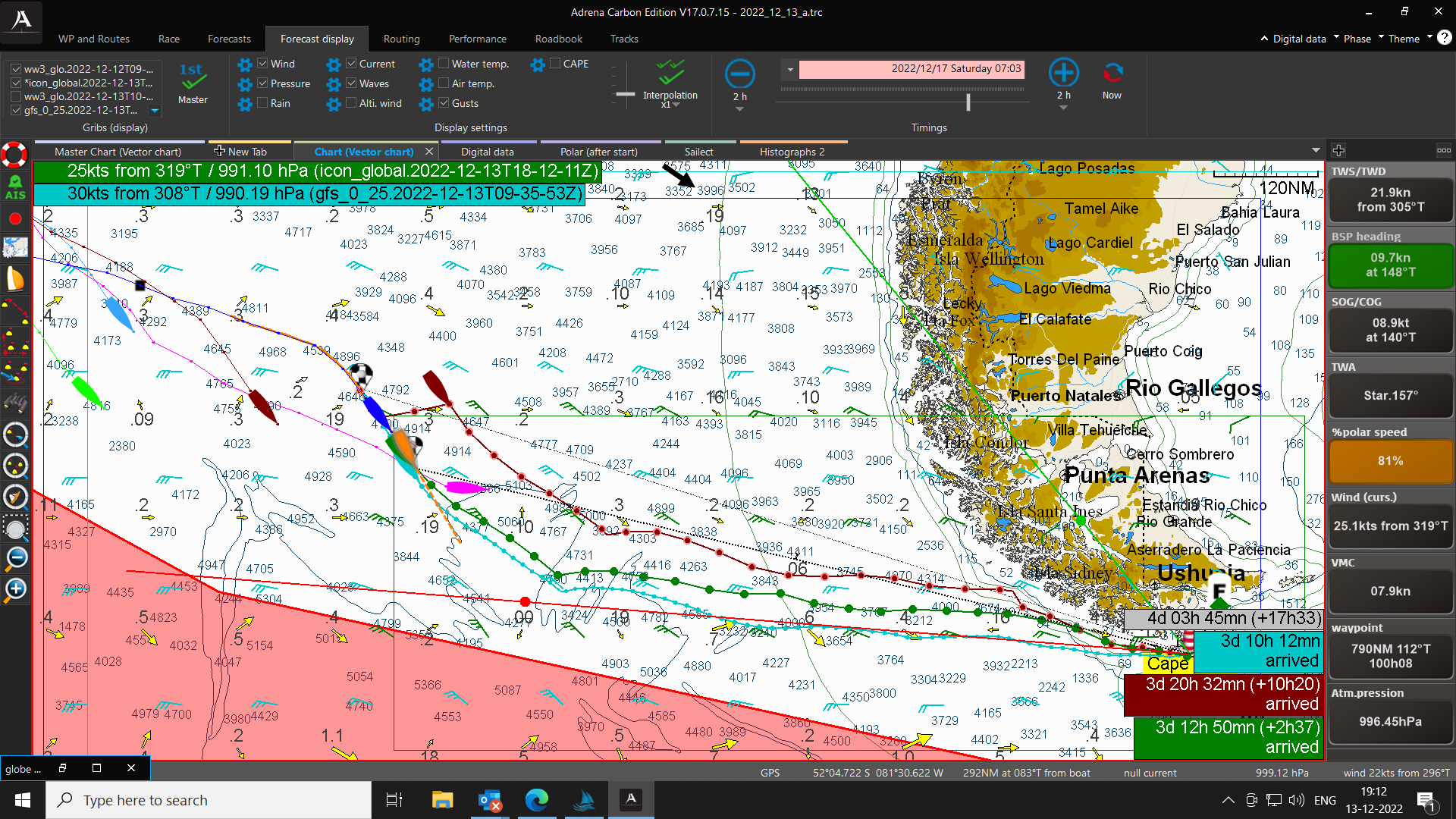Enable the CAPE checkbox
Screen dimensions: 1456x819
555,64
